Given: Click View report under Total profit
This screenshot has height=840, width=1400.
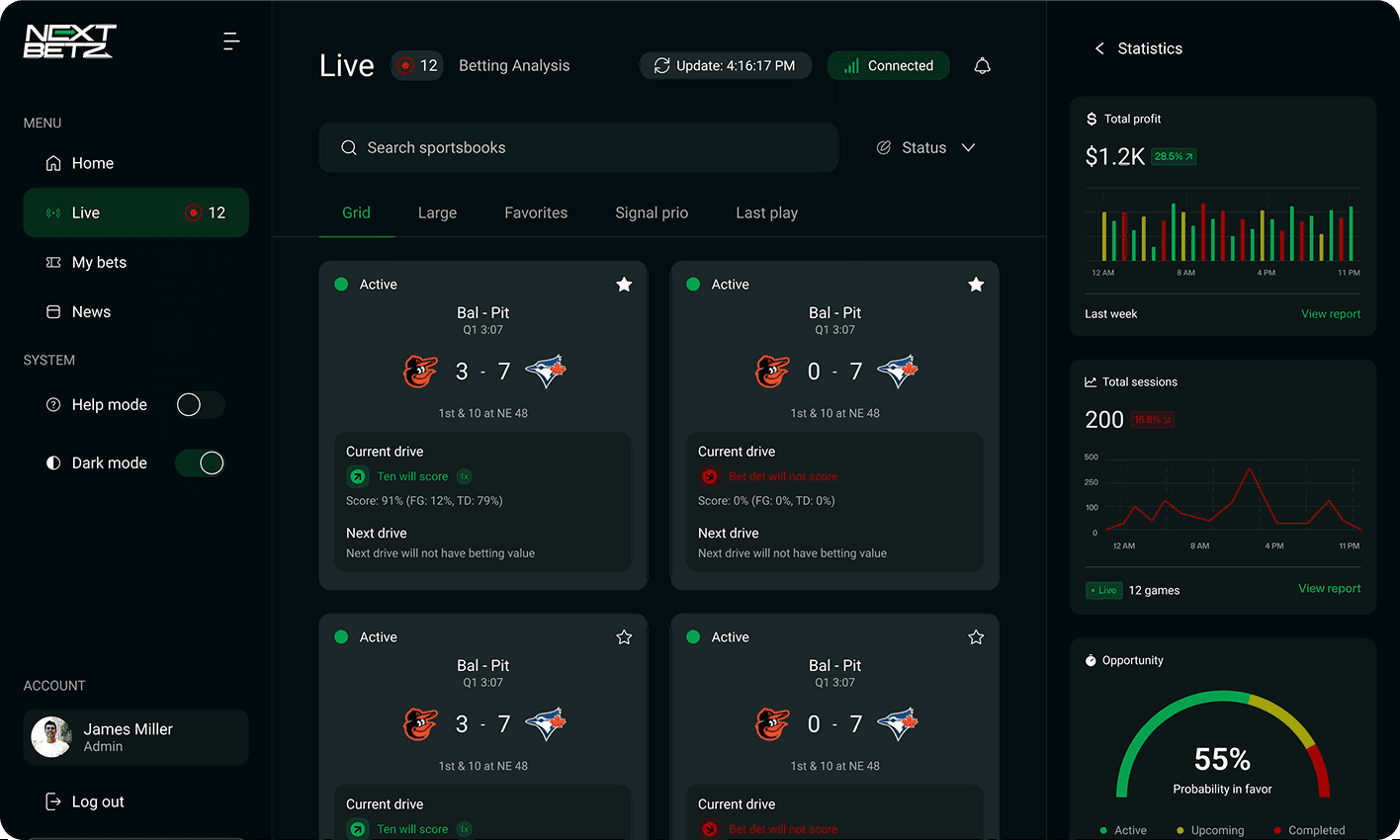Looking at the screenshot, I should [1330, 314].
